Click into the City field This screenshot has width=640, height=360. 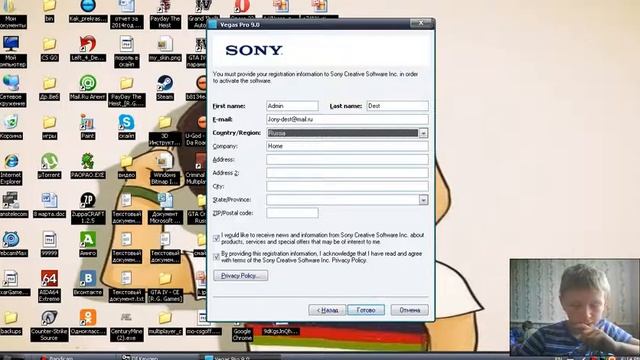point(347,187)
